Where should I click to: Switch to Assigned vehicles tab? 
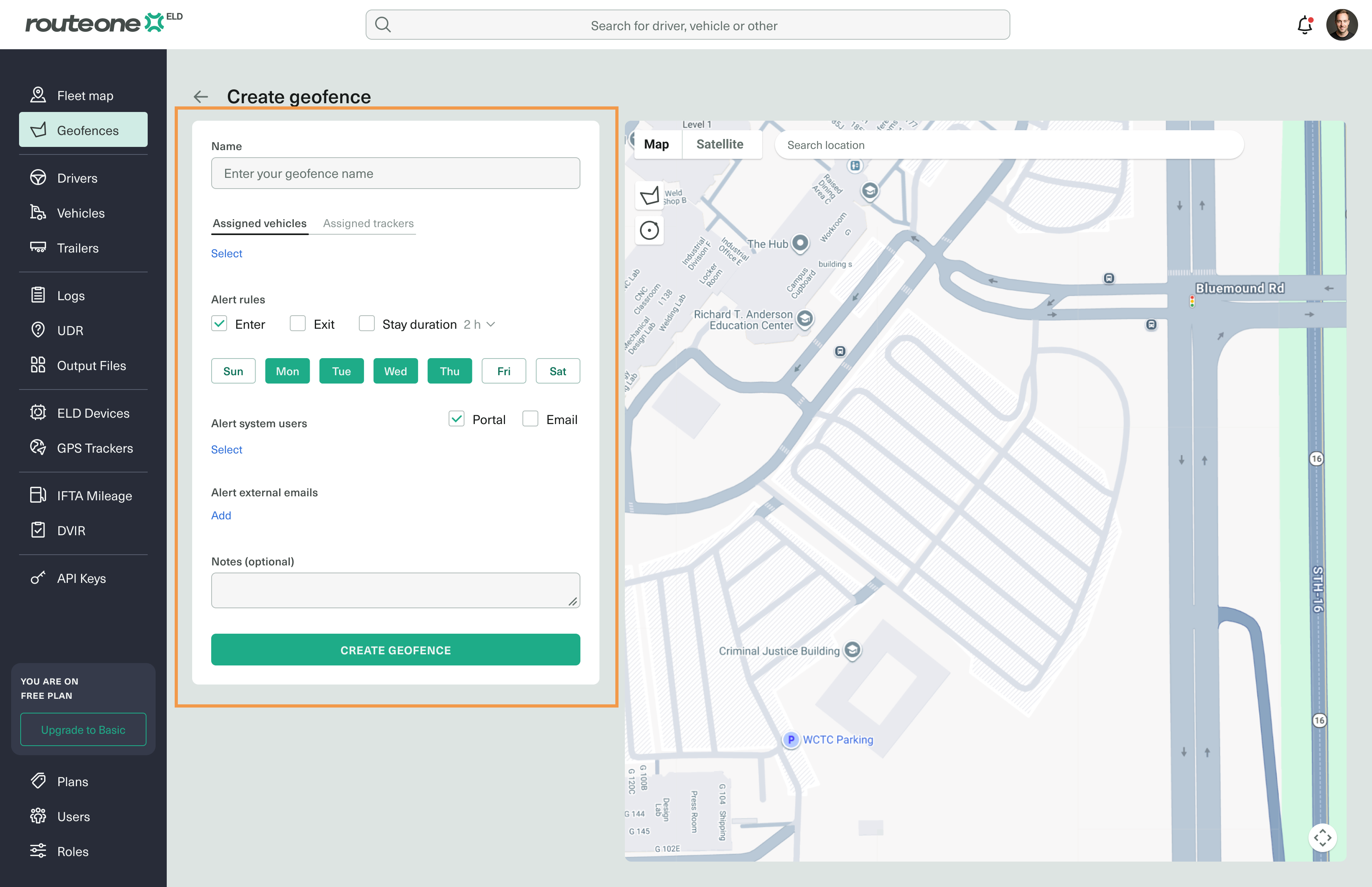tap(260, 224)
